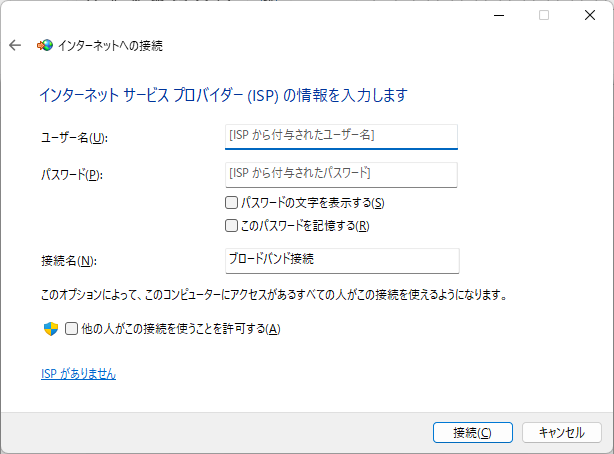Open the ISP がありません link
This screenshot has width=614, height=454.
(78, 374)
